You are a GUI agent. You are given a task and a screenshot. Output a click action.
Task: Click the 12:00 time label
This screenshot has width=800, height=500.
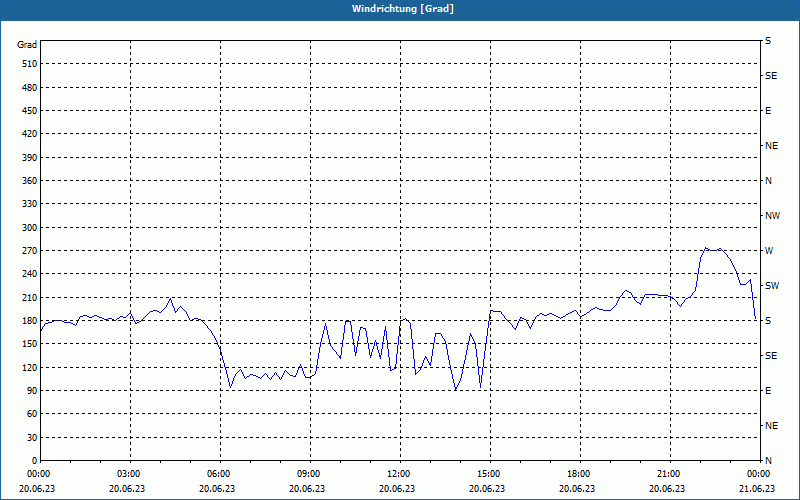[x=397, y=474]
